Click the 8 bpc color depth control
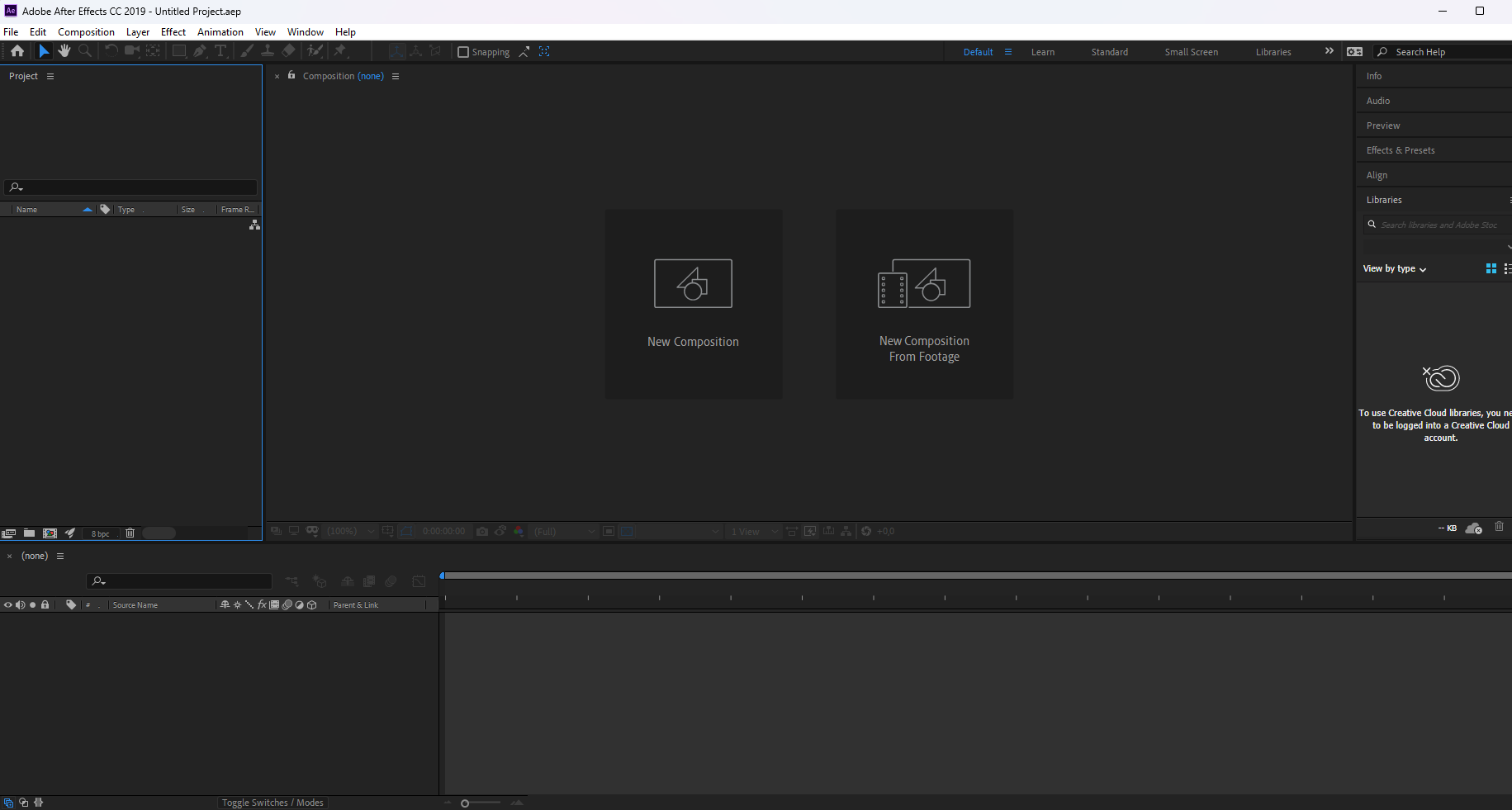Screen dimensions: 1512x810 point(99,533)
